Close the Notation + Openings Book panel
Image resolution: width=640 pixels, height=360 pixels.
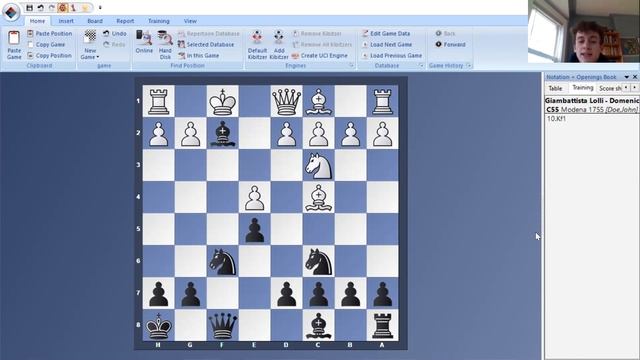635,77
